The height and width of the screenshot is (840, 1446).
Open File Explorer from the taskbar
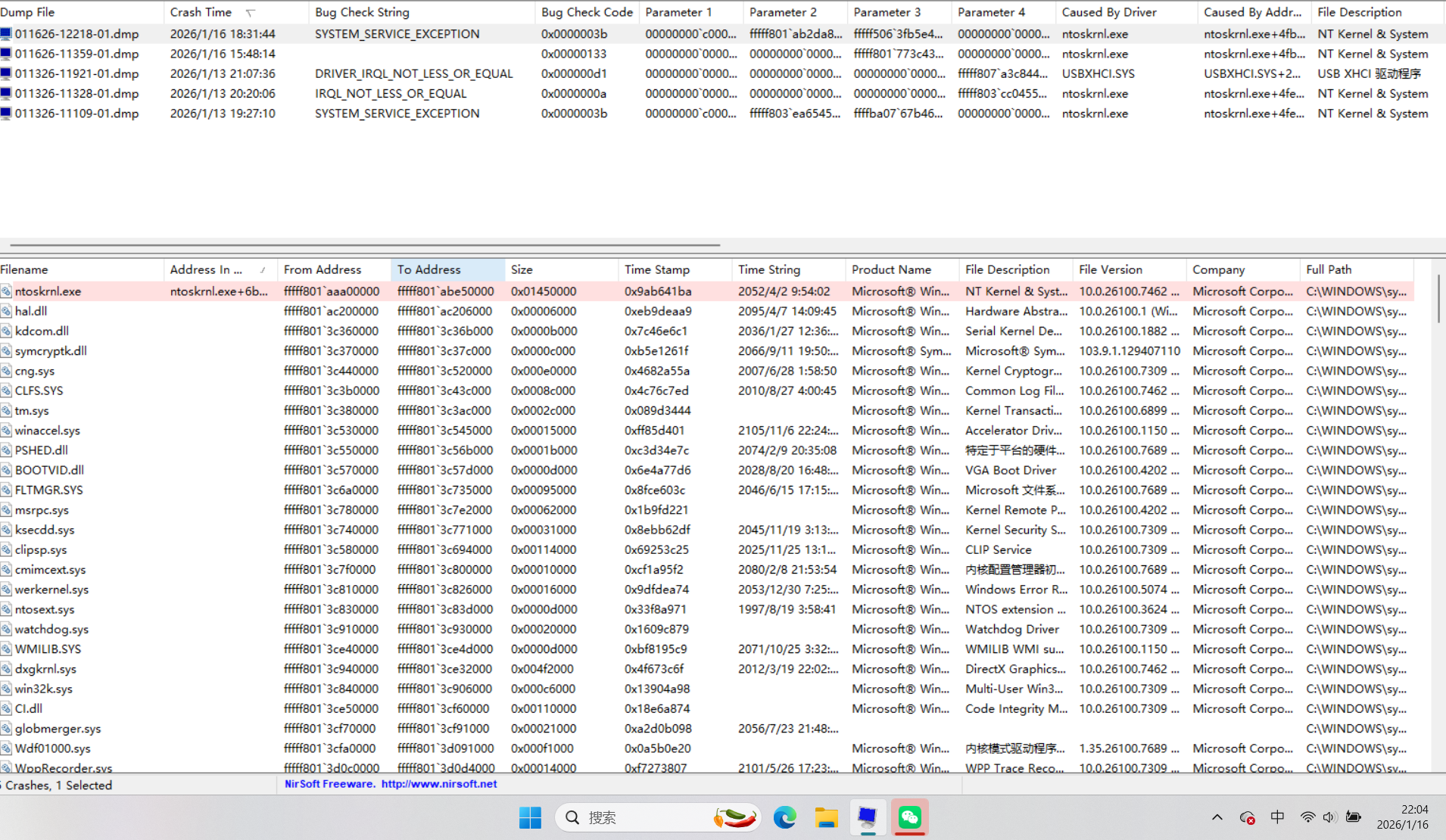point(826,817)
